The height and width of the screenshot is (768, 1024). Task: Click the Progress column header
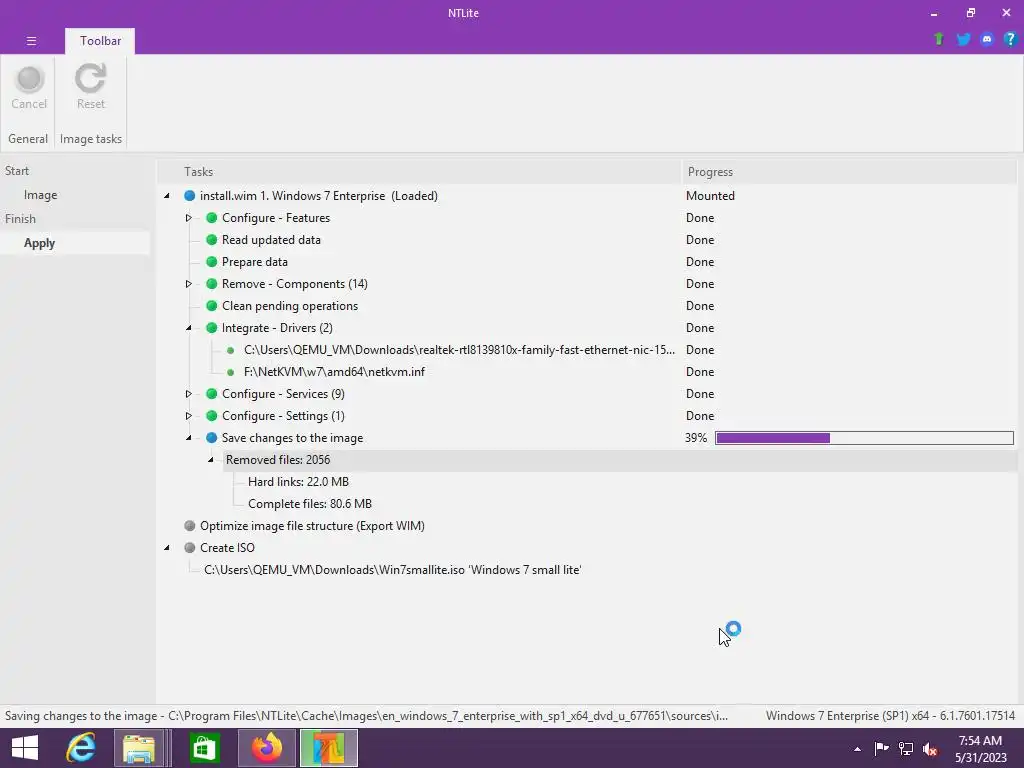pyautogui.click(x=849, y=172)
